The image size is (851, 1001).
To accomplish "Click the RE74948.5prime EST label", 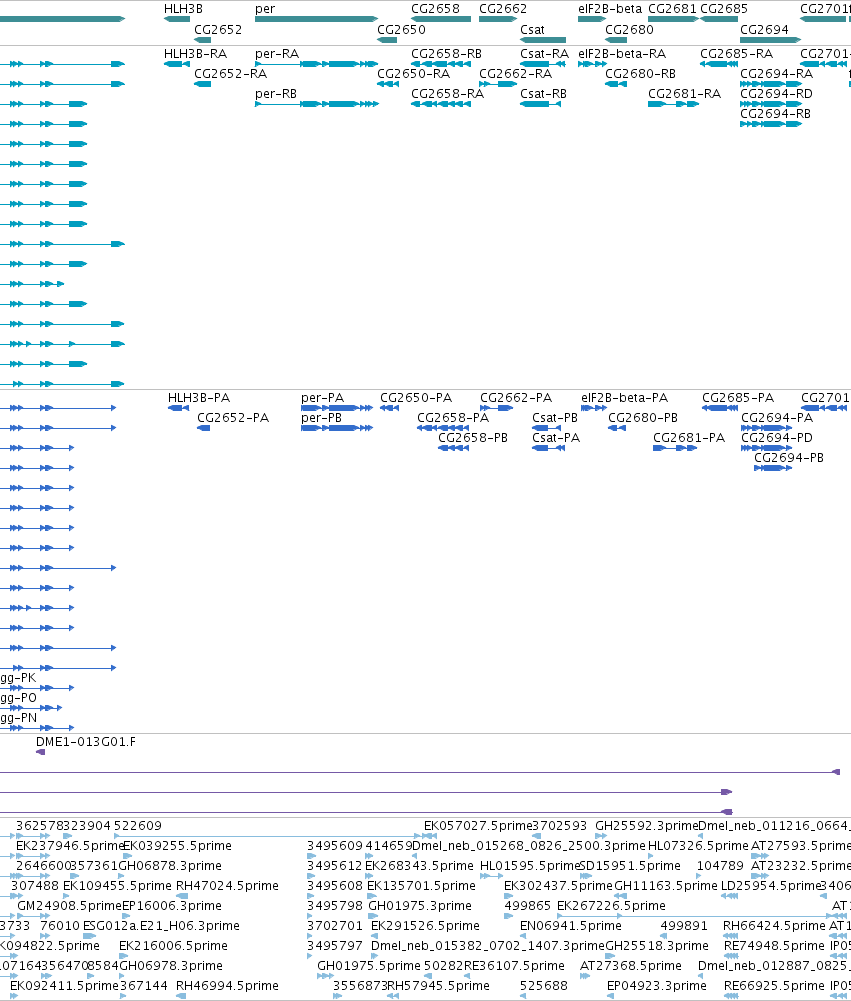I will (x=775, y=945).
